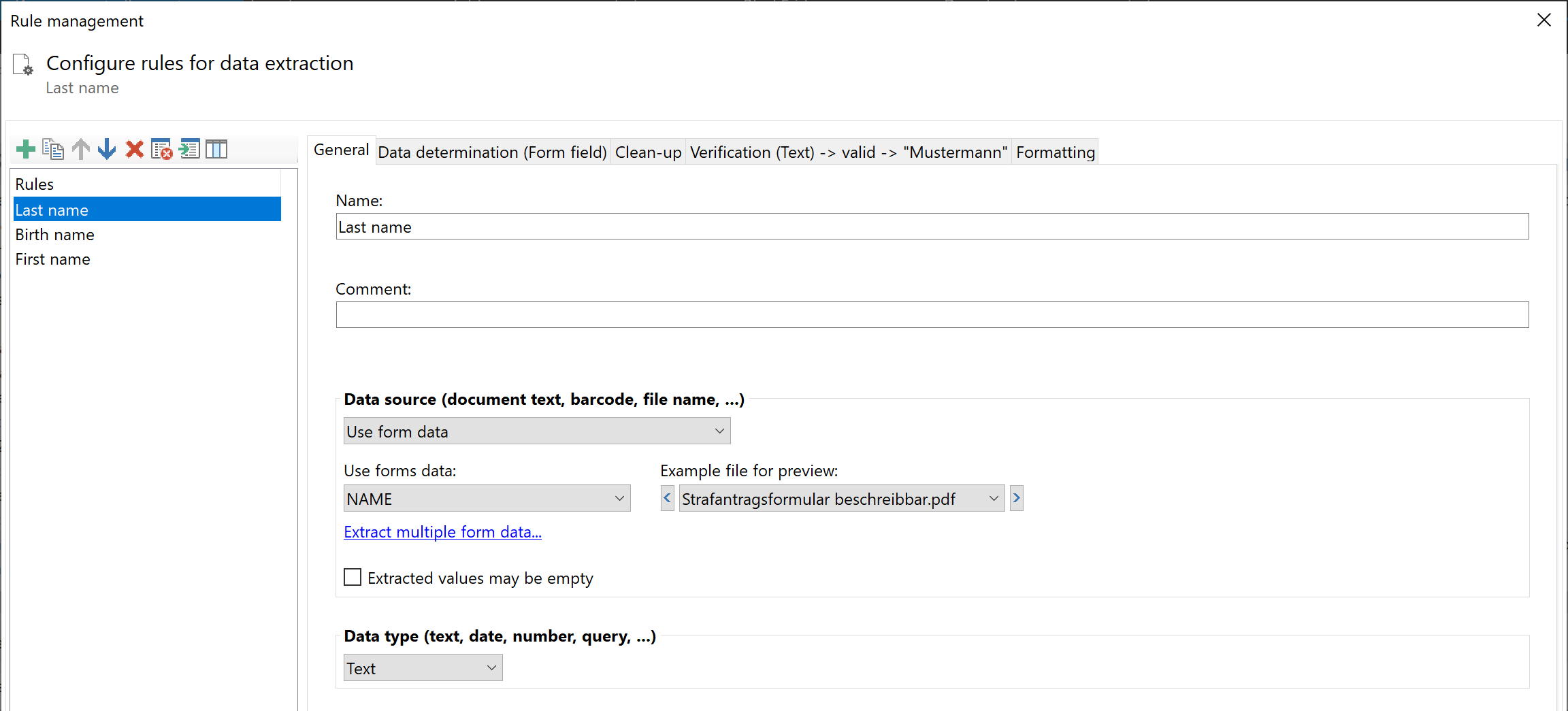
Task: Delete the selected rule with the red X
Action: [x=134, y=149]
